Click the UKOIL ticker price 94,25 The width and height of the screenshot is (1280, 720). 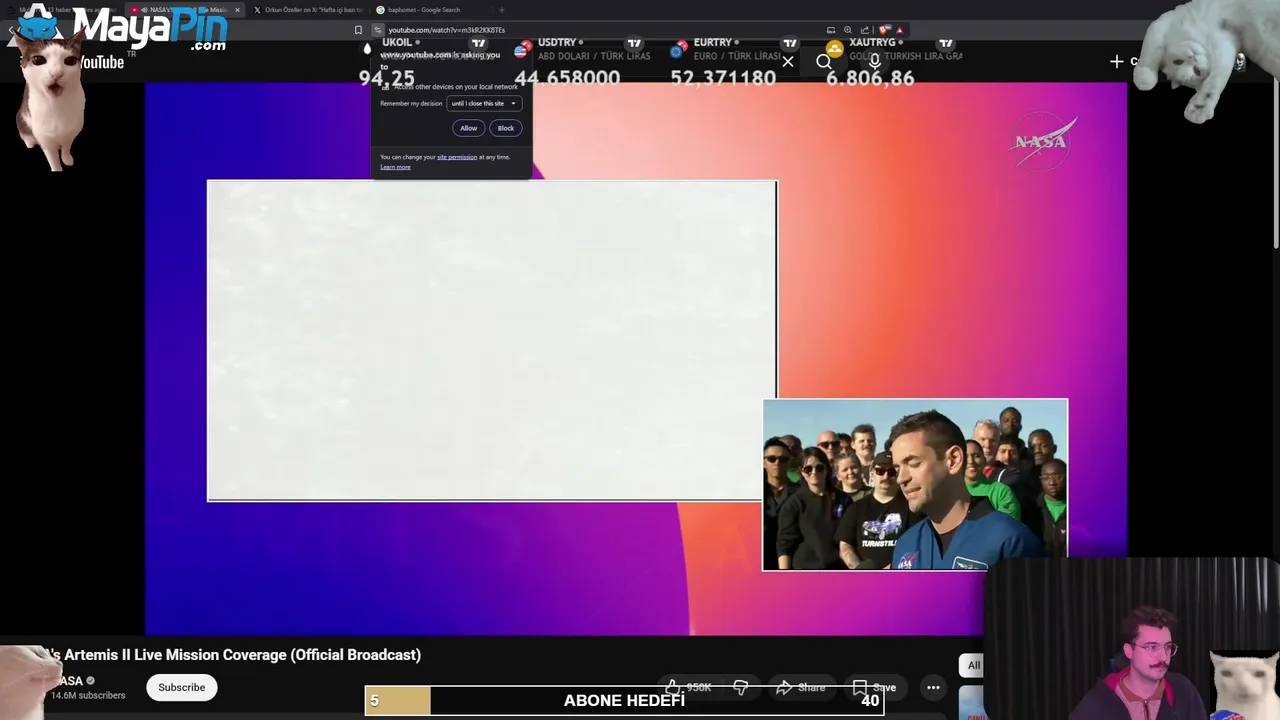[386, 78]
